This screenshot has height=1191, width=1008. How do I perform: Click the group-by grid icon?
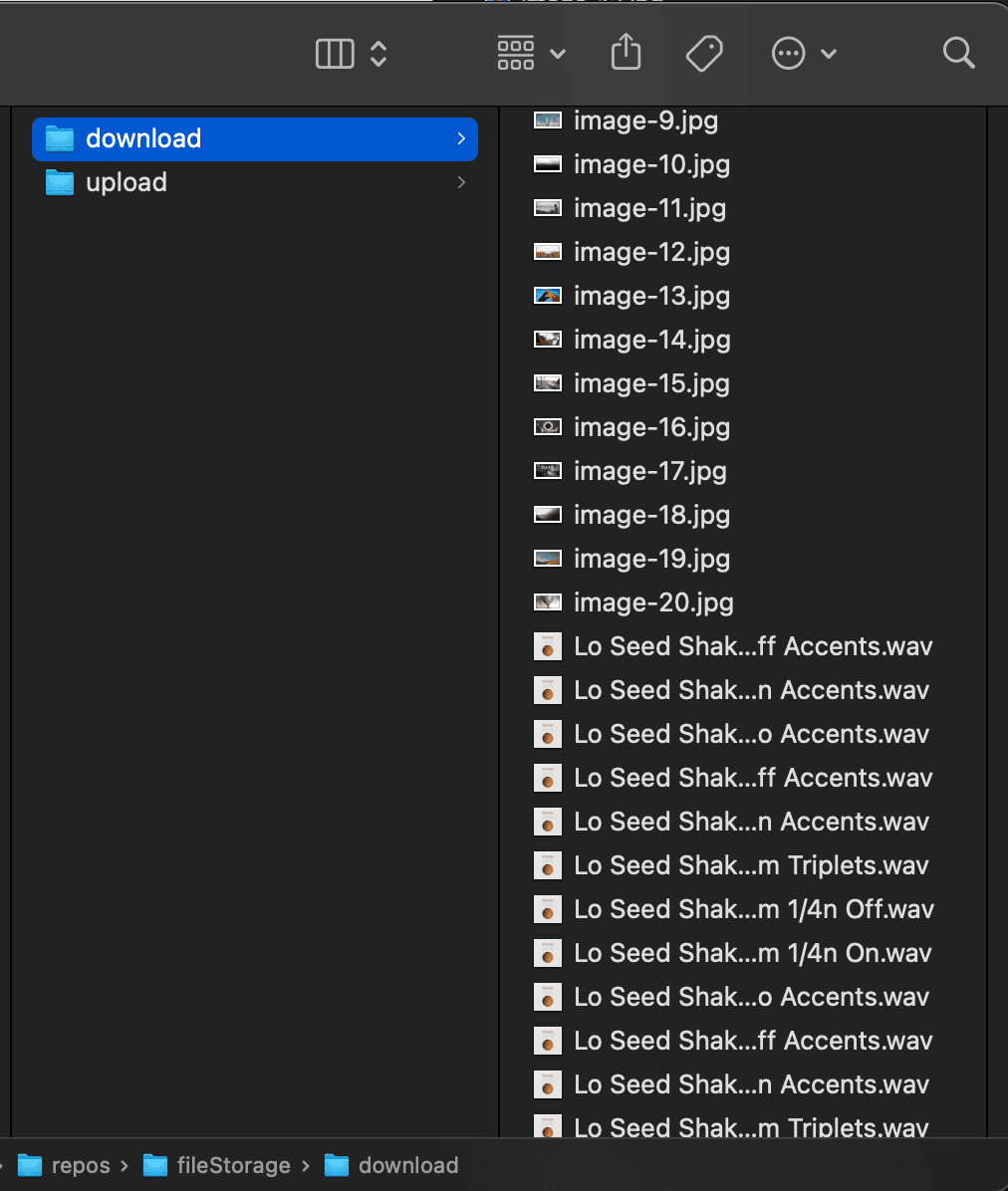click(516, 53)
